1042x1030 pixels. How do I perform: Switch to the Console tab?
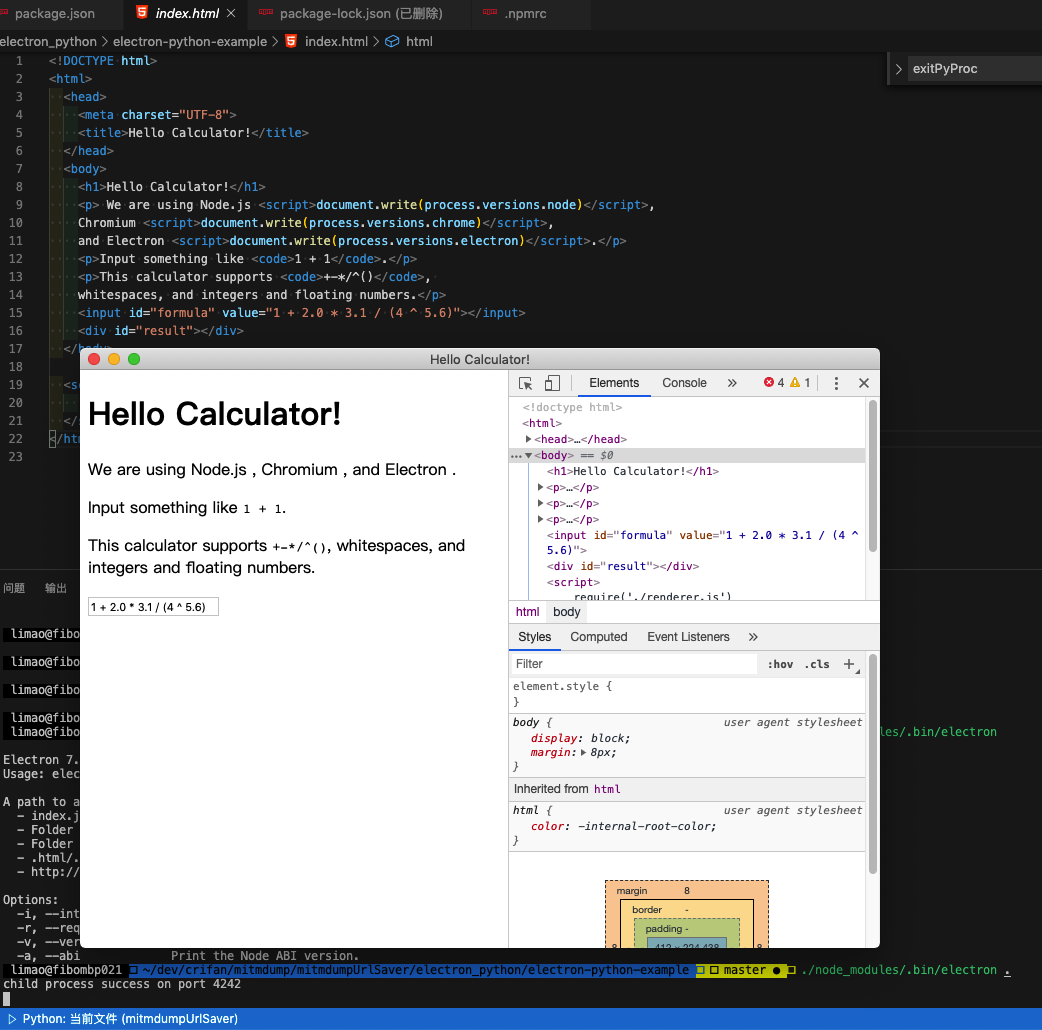684,383
